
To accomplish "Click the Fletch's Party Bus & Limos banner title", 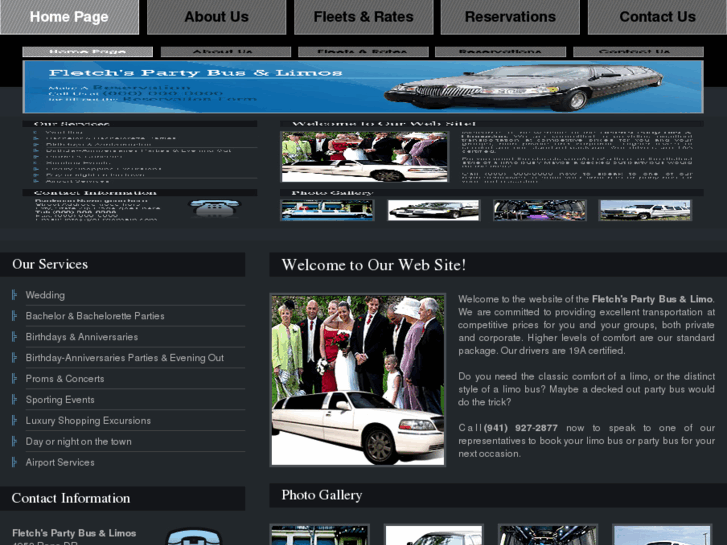I will pyautogui.click(x=196, y=73).
